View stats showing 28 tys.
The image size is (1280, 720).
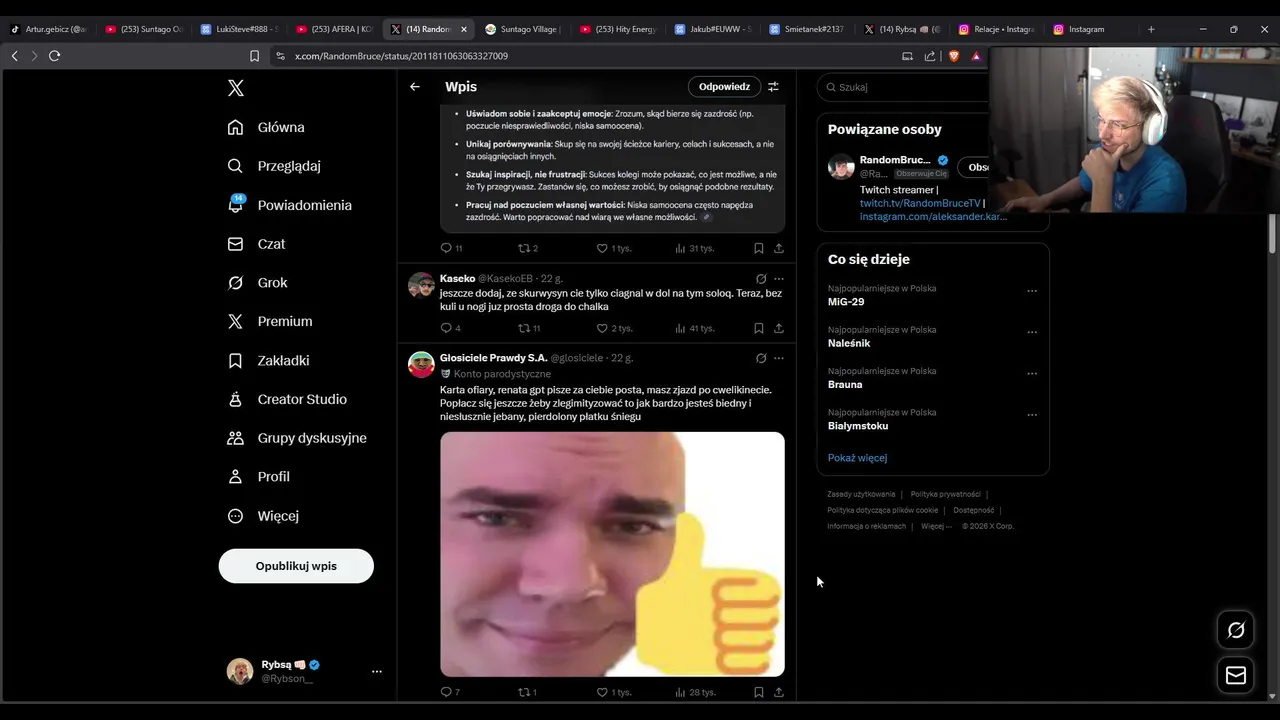pyautogui.click(x=695, y=692)
